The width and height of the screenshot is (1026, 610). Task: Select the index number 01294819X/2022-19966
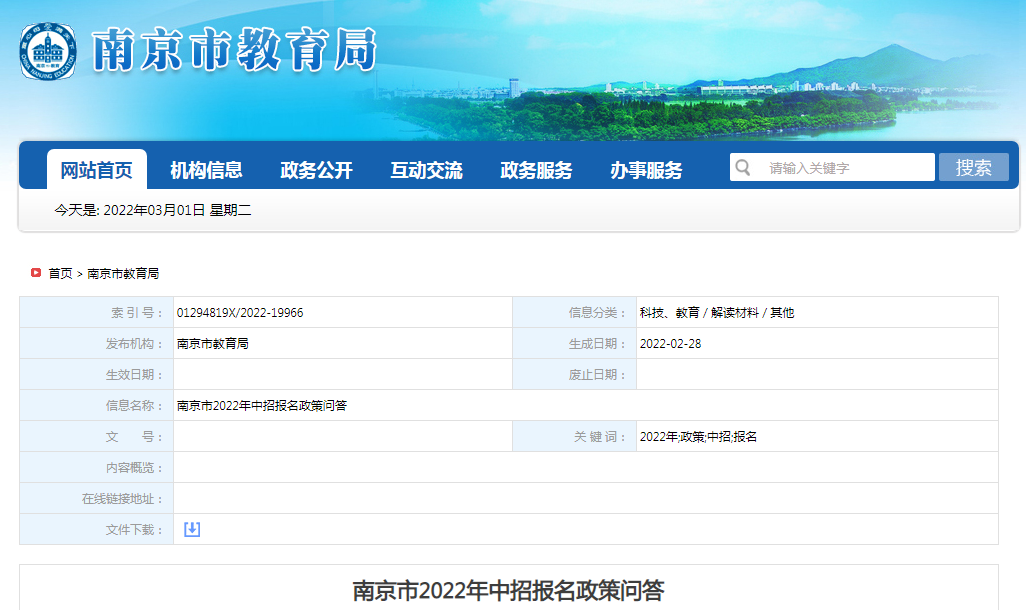(240, 313)
